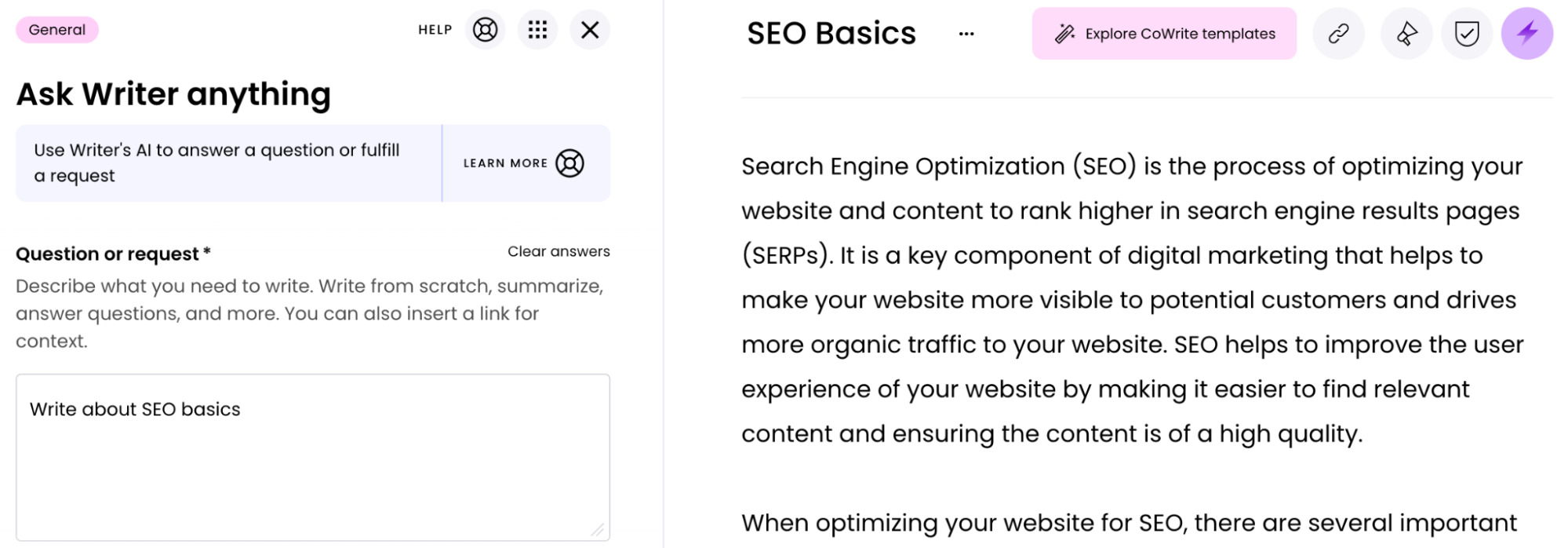Click the lifebuoy icon beside LEARN MORE
1568x548 pixels.
click(x=569, y=163)
